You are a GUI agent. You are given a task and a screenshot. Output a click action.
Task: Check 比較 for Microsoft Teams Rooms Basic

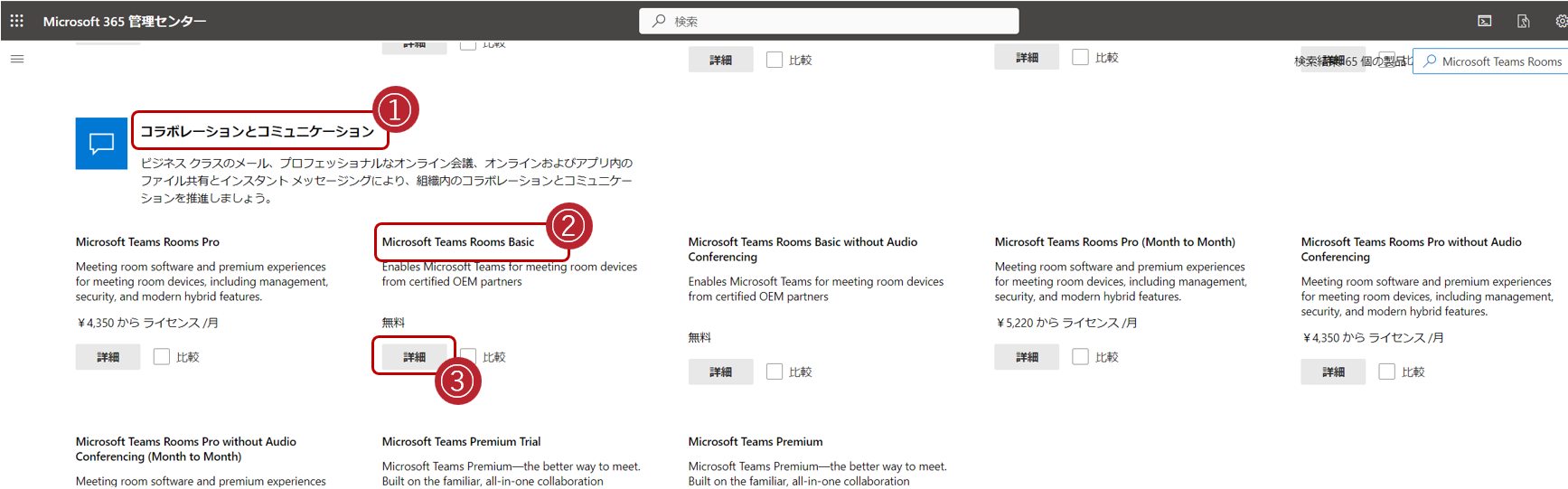click(x=468, y=357)
